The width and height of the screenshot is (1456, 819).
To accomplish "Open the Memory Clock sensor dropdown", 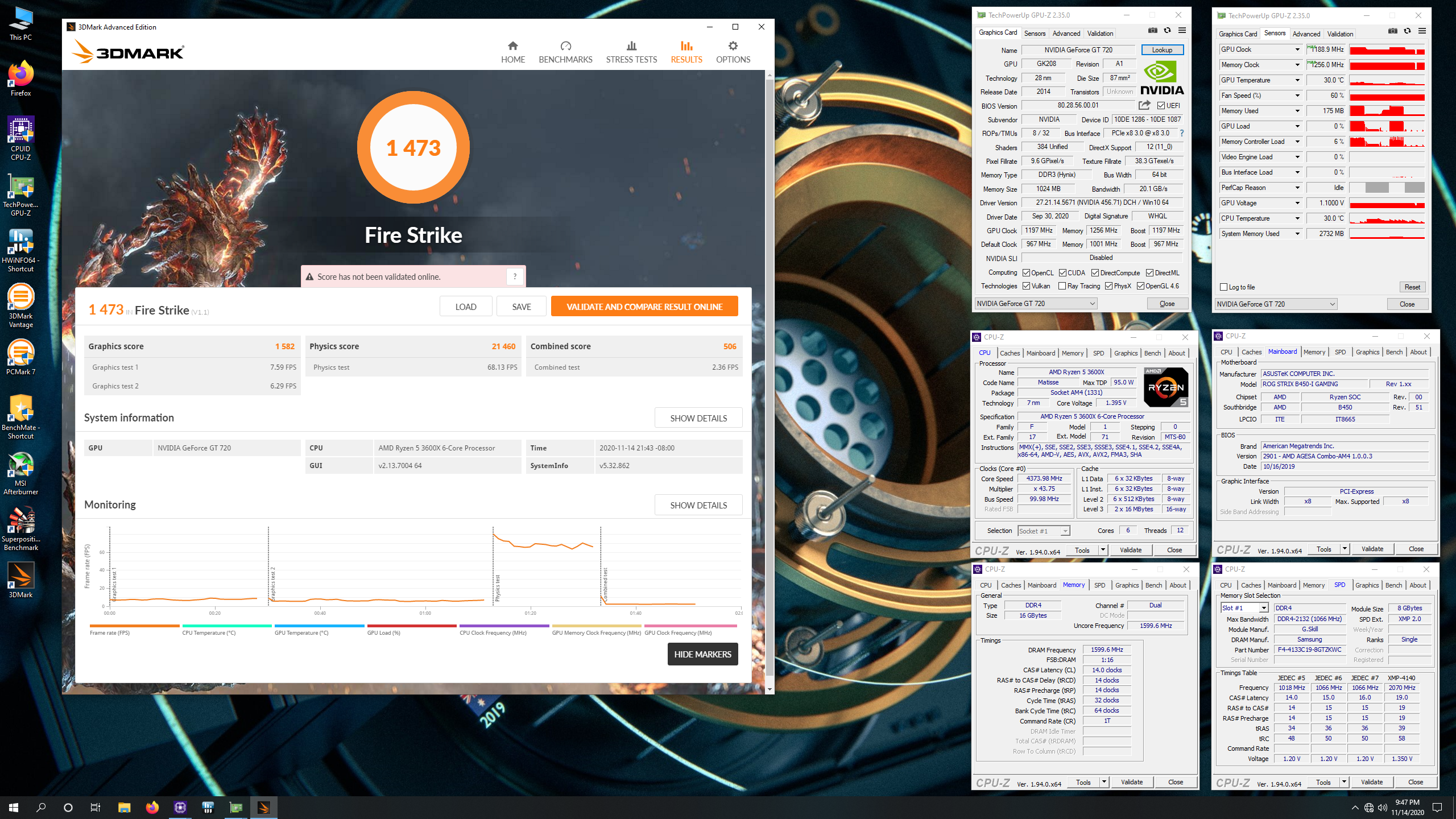I will (1297, 65).
